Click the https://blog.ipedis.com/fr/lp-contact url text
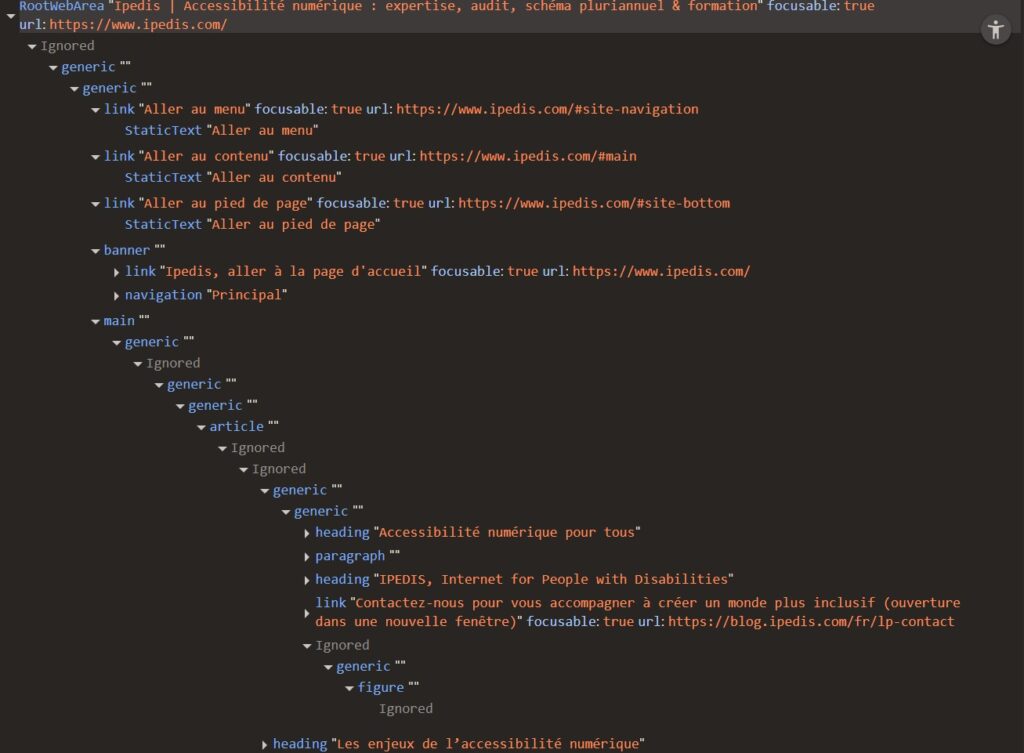The width and height of the screenshot is (1024, 753). (812, 621)
